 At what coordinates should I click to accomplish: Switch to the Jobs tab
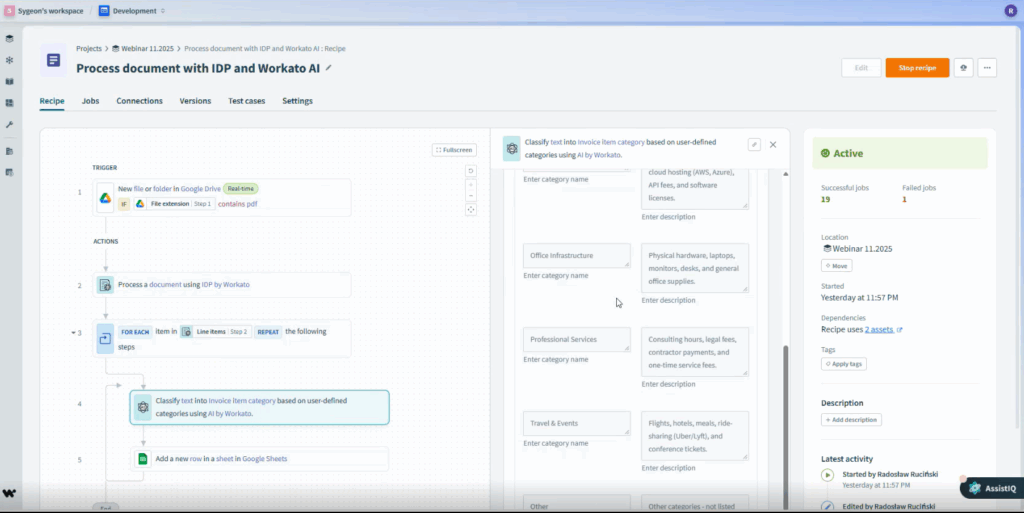[90, 101]
